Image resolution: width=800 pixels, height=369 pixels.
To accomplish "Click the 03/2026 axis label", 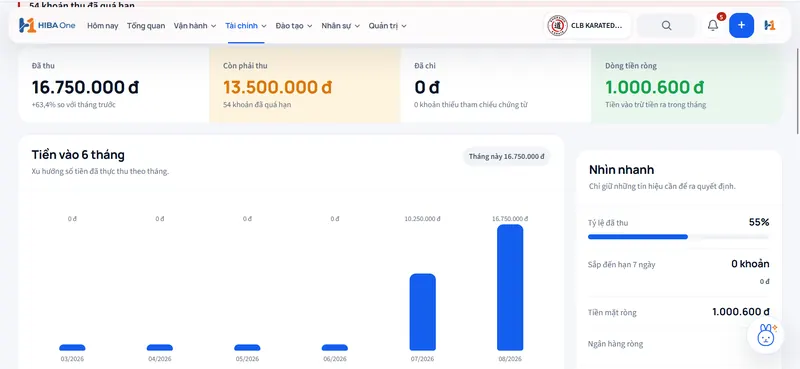I will pos(72,359).
